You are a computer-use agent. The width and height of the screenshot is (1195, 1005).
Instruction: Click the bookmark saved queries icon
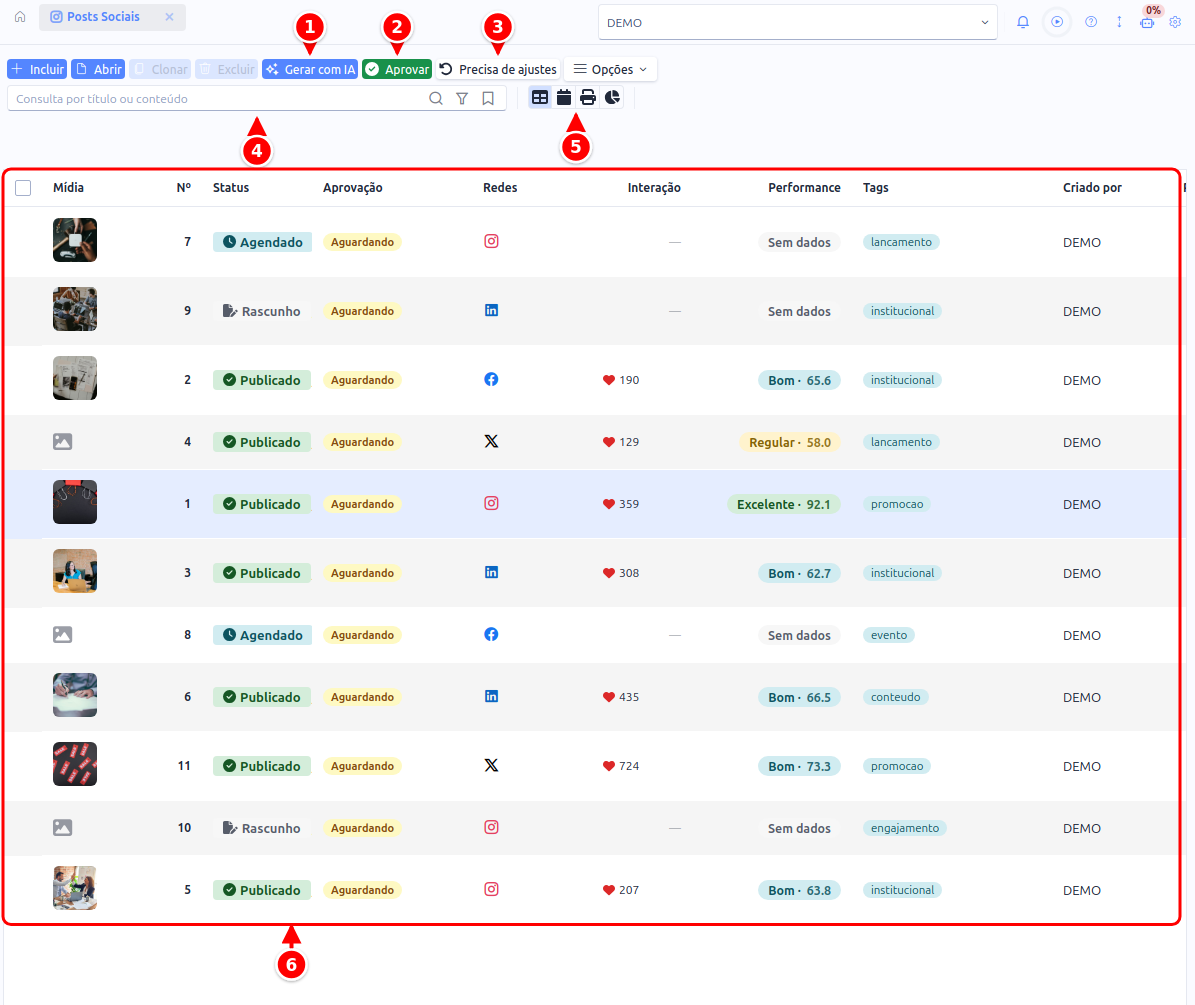pos(488,98)
